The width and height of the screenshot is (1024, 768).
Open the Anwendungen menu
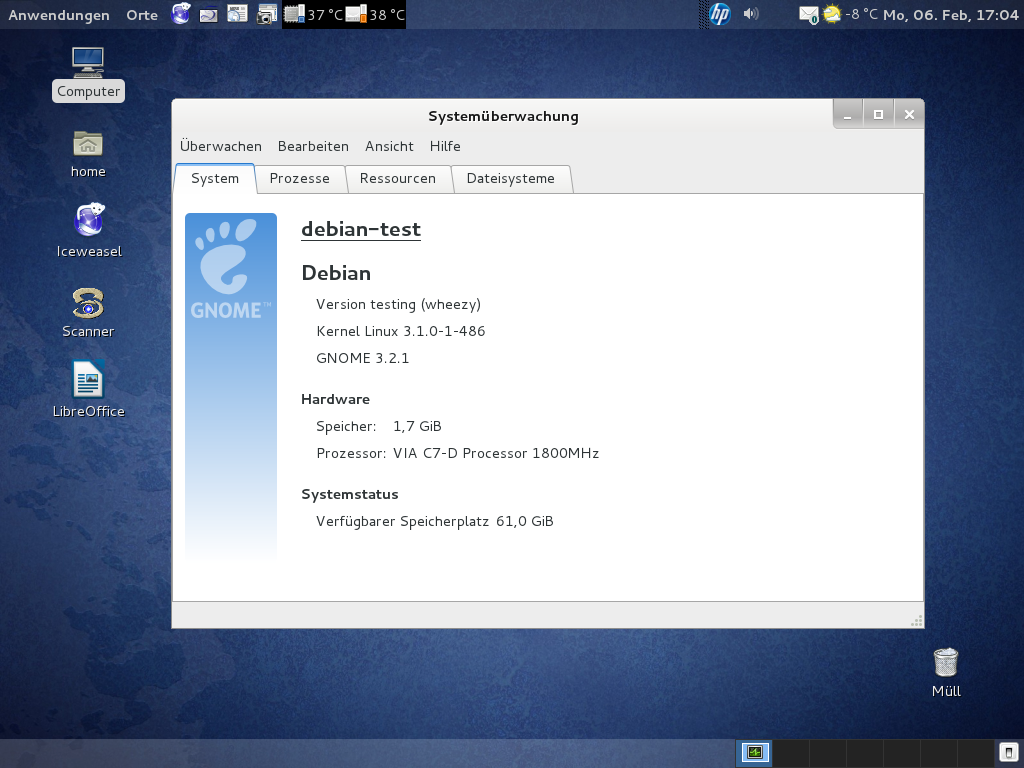(x=59, y=14)
